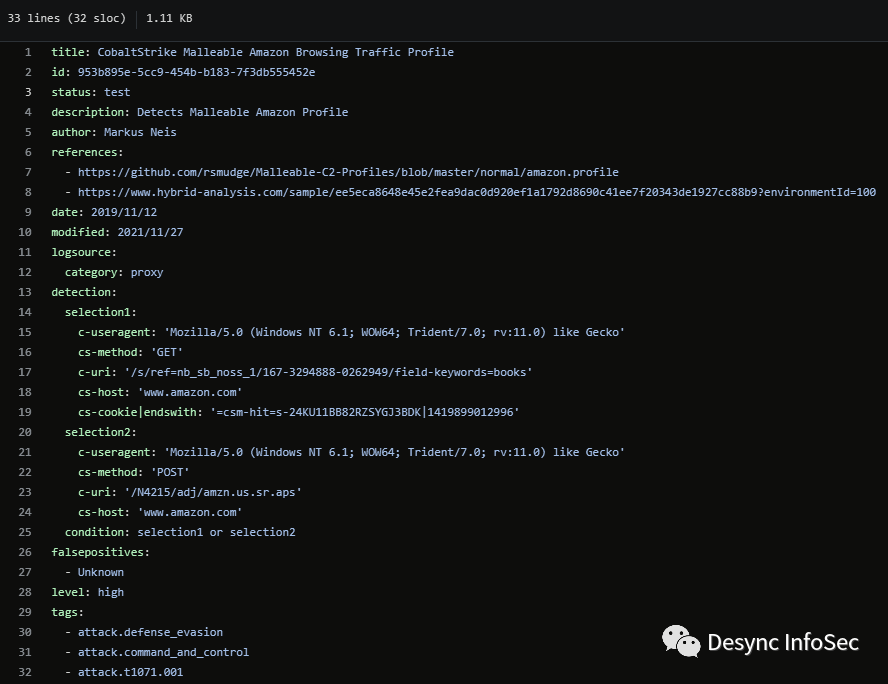Click the date value '2019/11/12'
Screen dimensions: 888x684
pos(124,212)
